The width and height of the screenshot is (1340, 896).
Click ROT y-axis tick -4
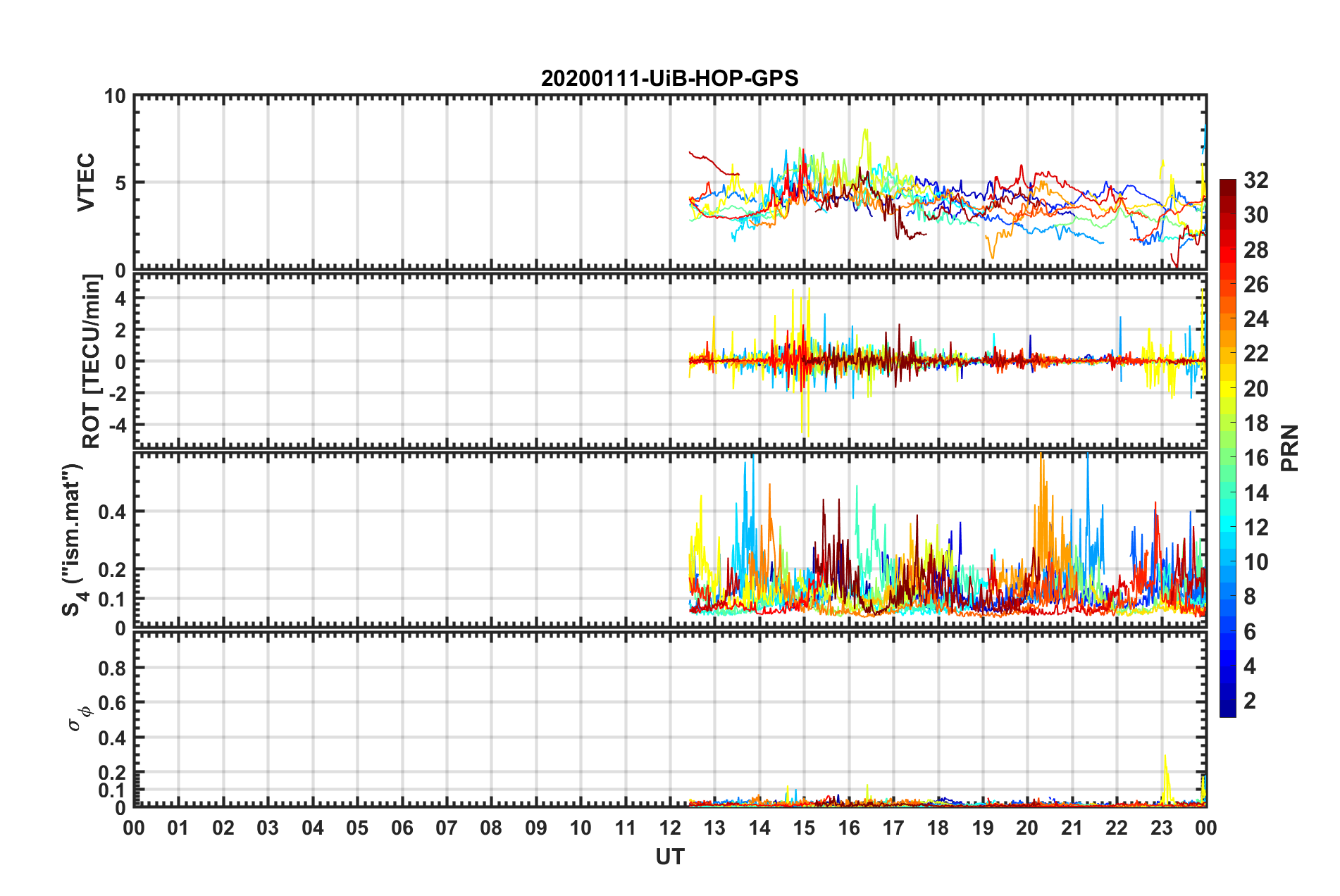(118, 425)
